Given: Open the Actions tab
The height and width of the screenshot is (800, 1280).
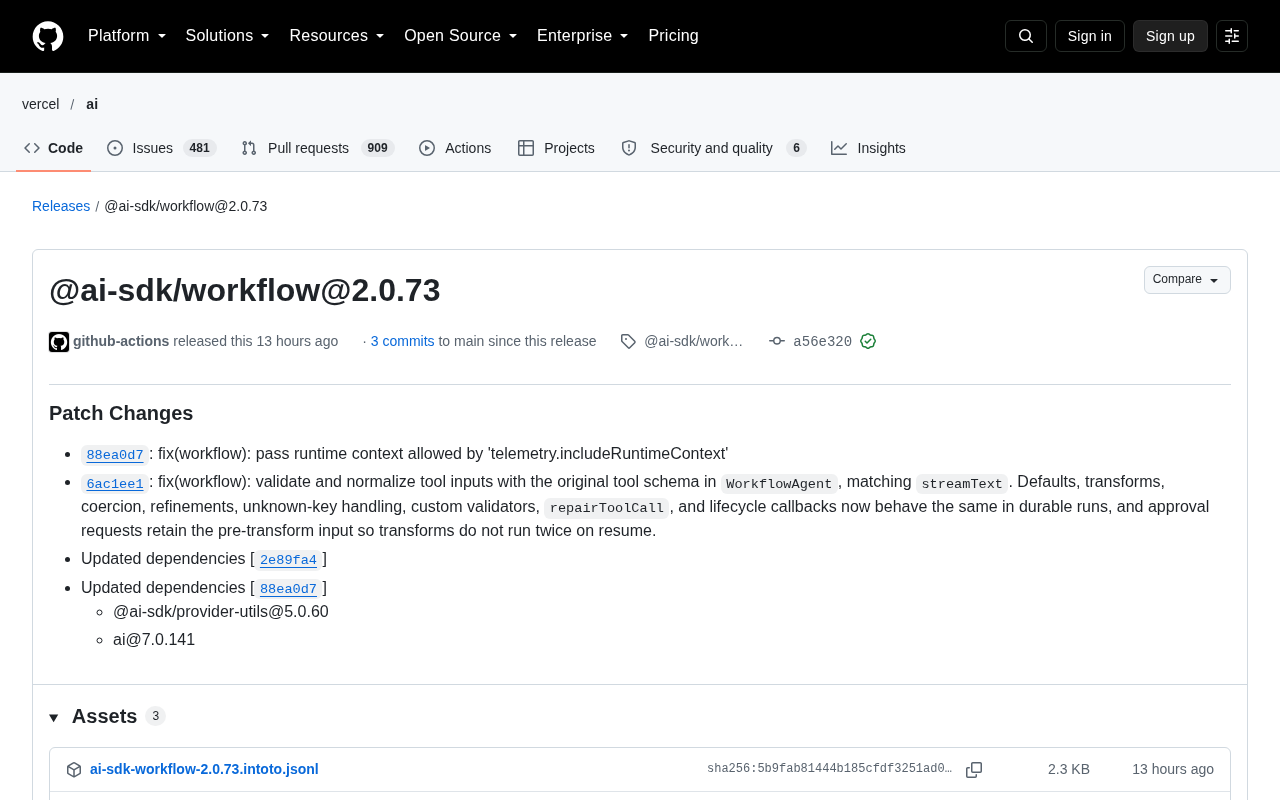Looking at the screenshot, I should [x=455, y=148].
